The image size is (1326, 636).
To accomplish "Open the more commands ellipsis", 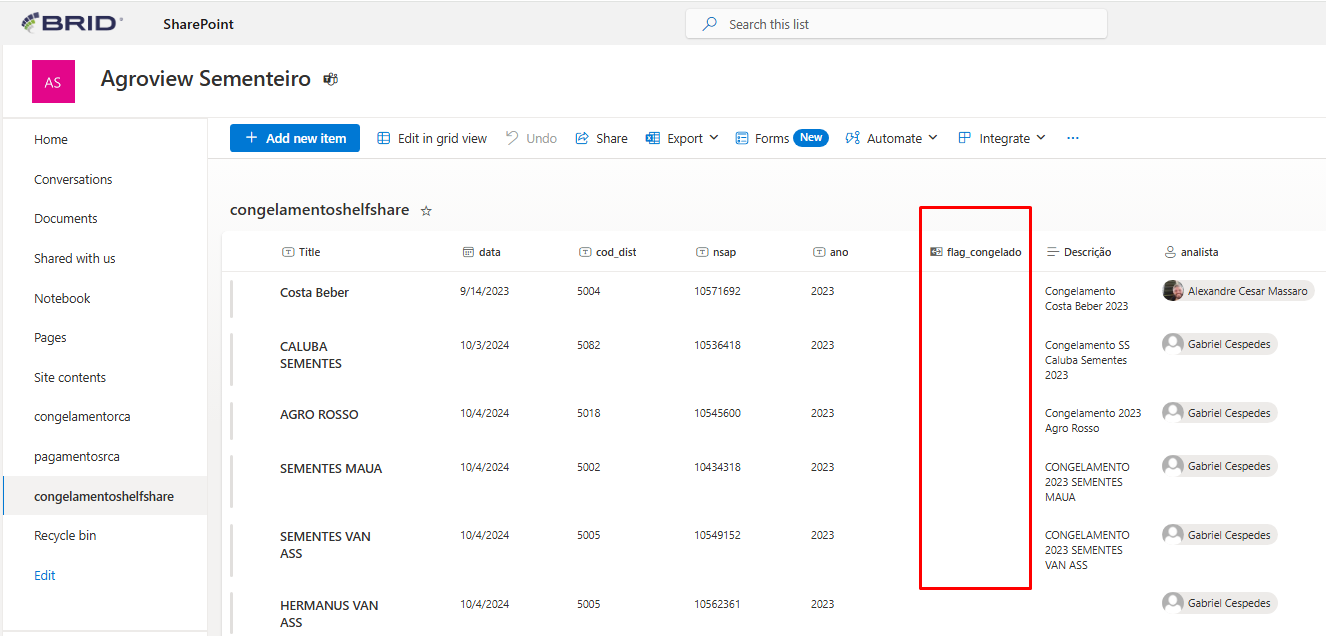I will click(x=1073, y=138).
